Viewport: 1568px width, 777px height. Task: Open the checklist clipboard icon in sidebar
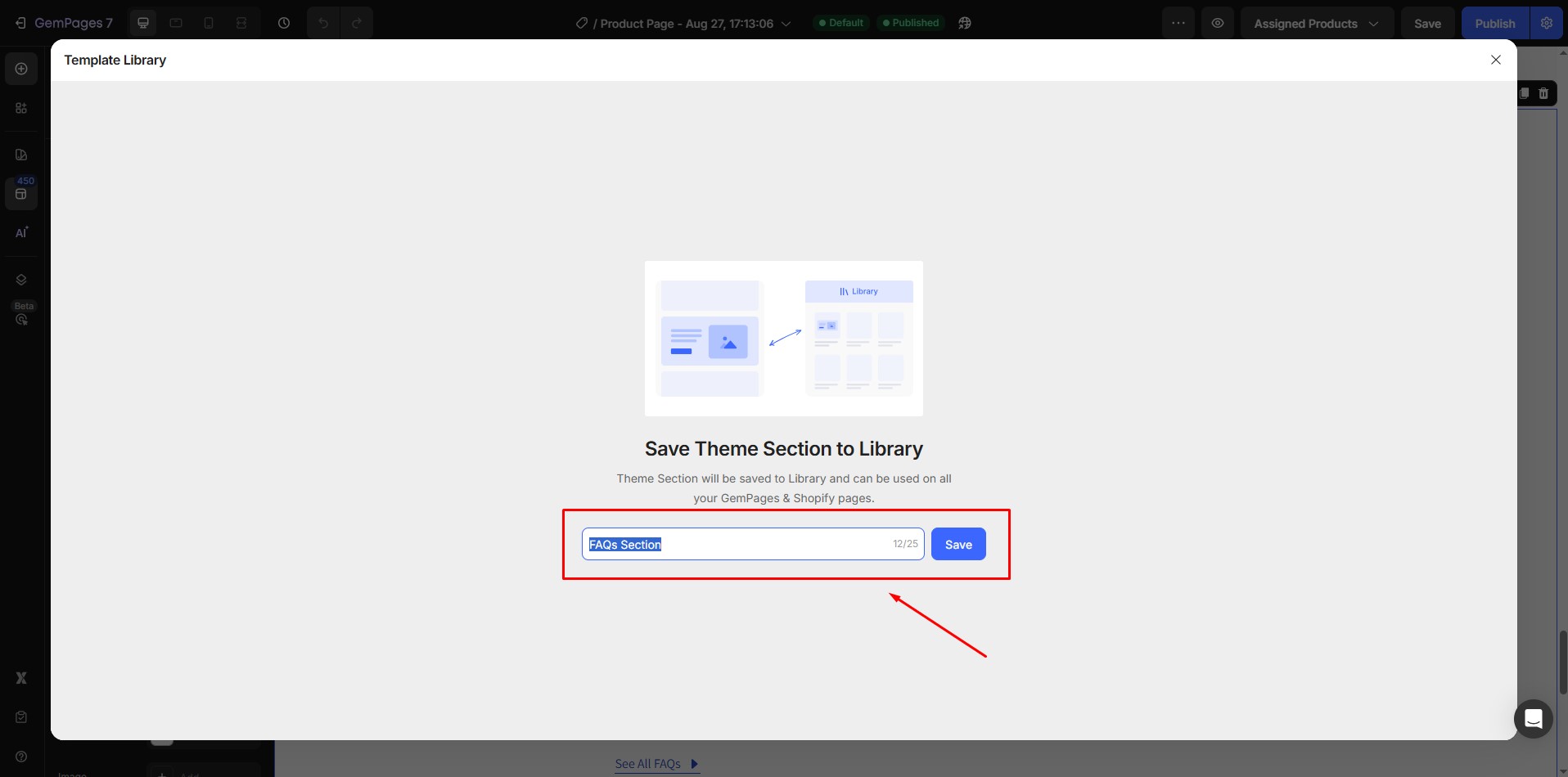(21, 717)
